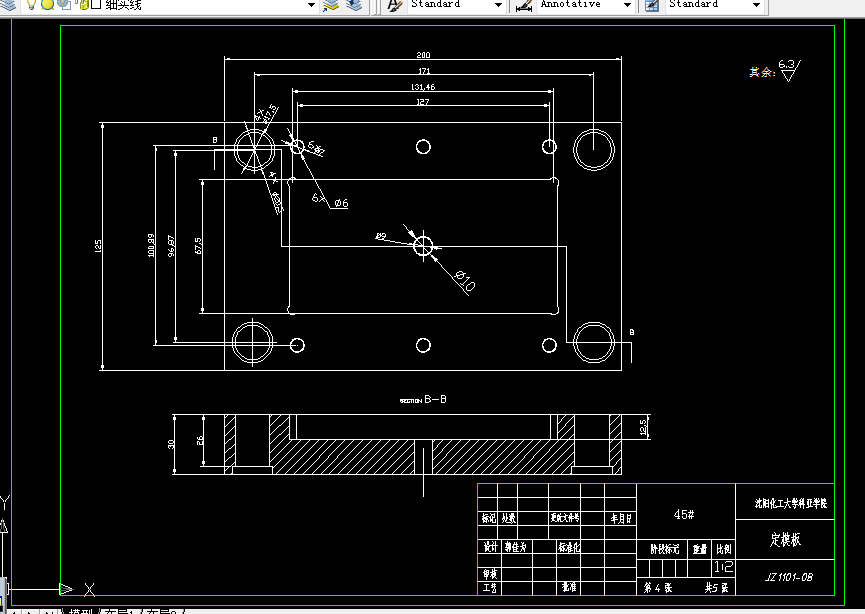865x614 pixels.
Task: Toggle the layer freeze sun icon
Action: [47, 4]
